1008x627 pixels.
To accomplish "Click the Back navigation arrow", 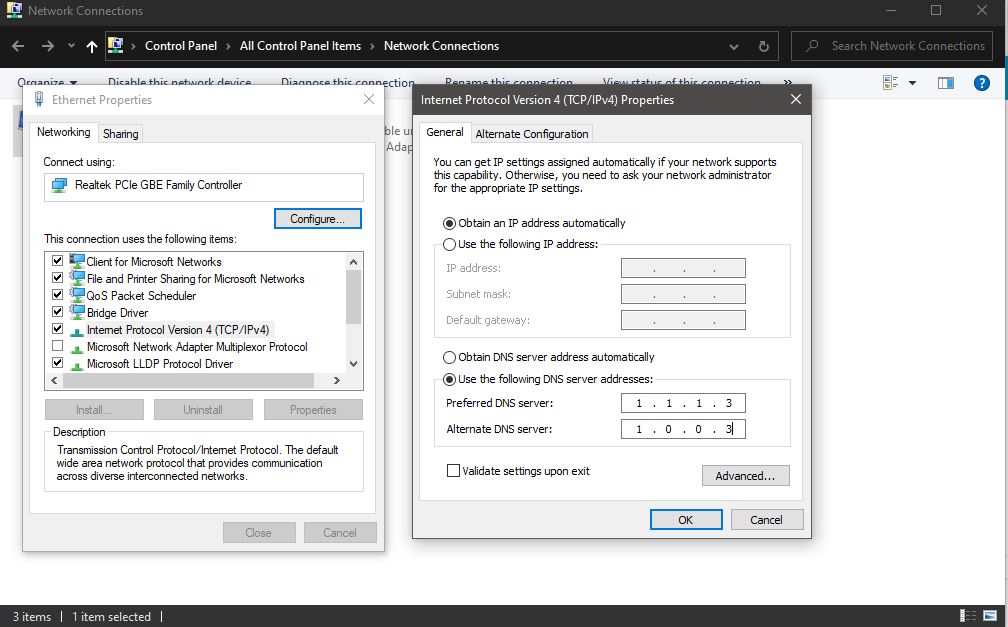I will 17,45.
